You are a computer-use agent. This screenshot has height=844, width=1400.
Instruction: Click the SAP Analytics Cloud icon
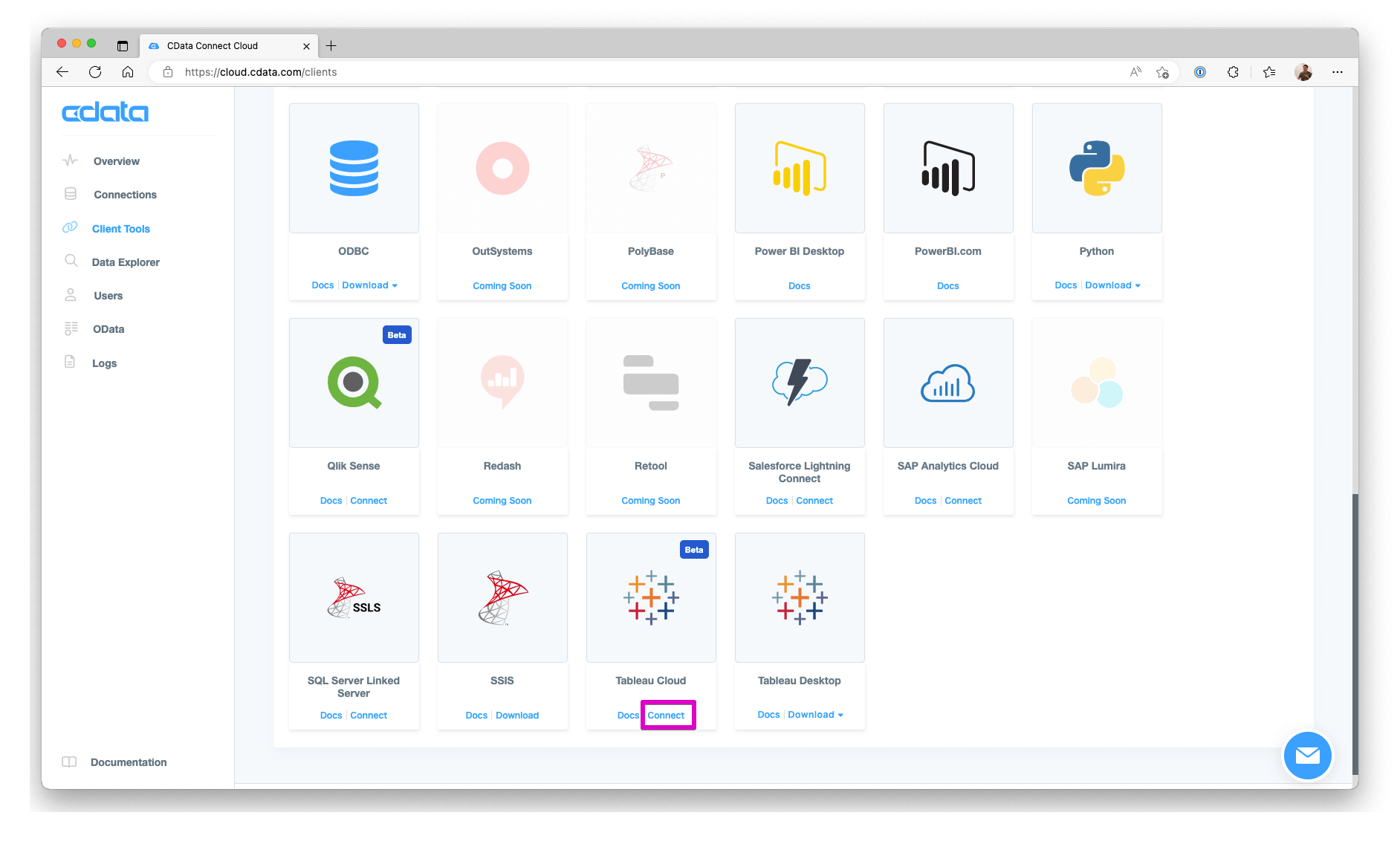point(948,383)
